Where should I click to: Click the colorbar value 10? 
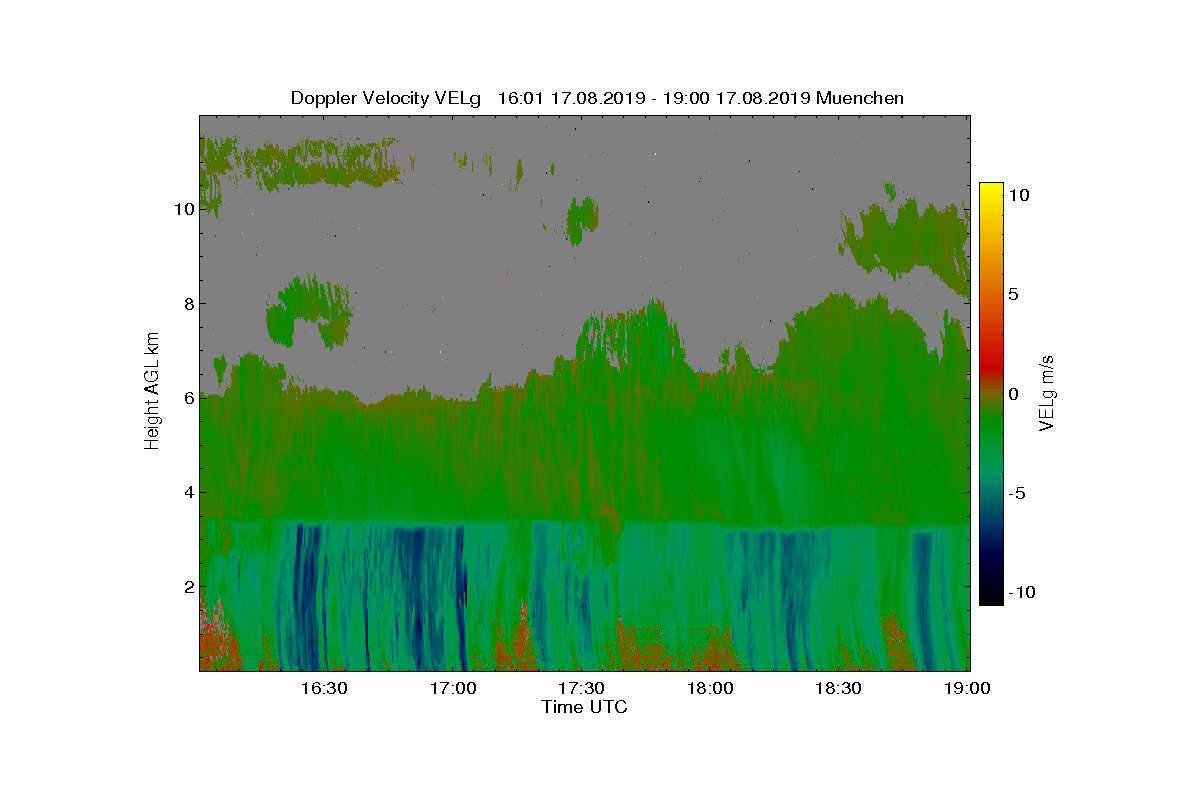click(1018, 196)
